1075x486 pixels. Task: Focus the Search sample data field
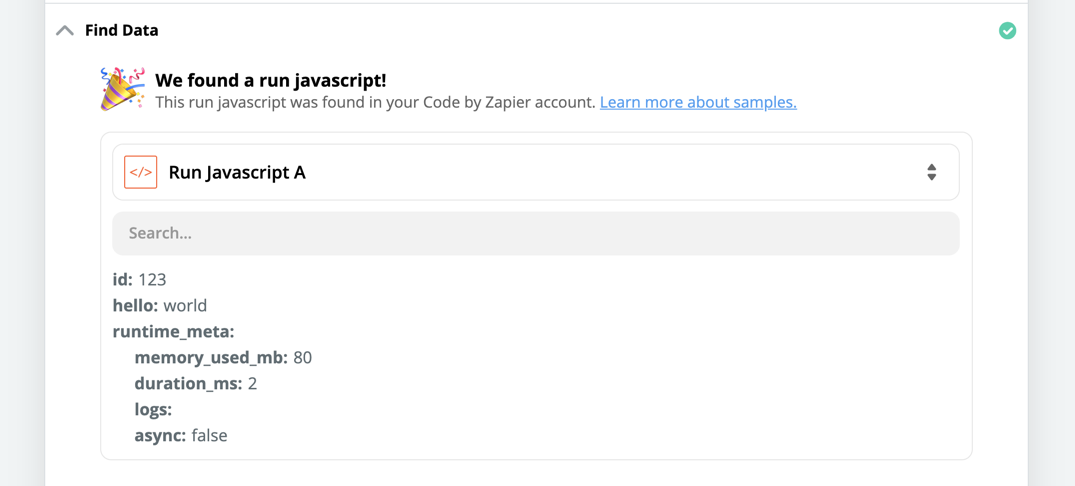(535, 233)
